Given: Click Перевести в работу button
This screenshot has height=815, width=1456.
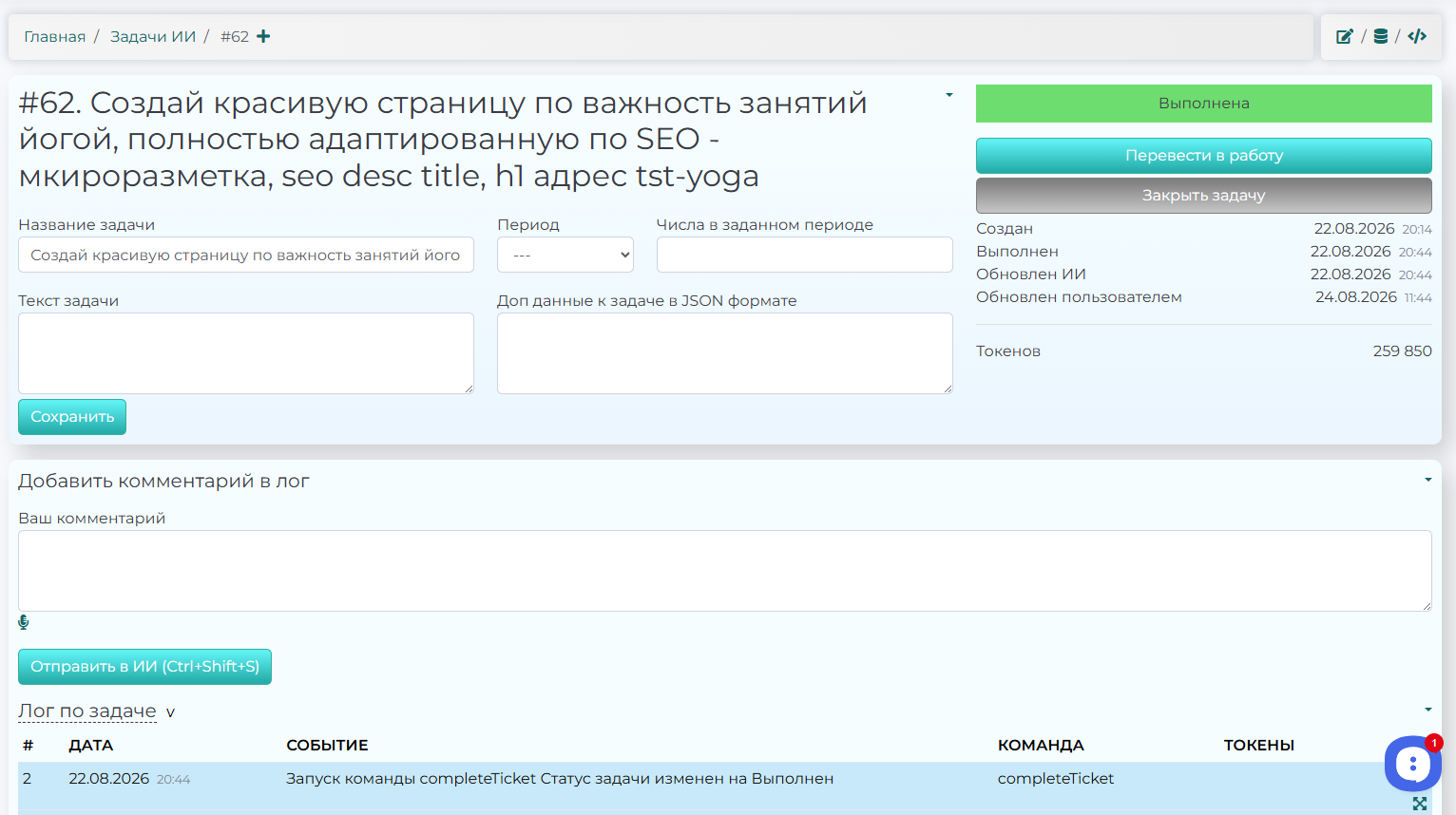Looking at the screenshot, I should pos(1204,156).
